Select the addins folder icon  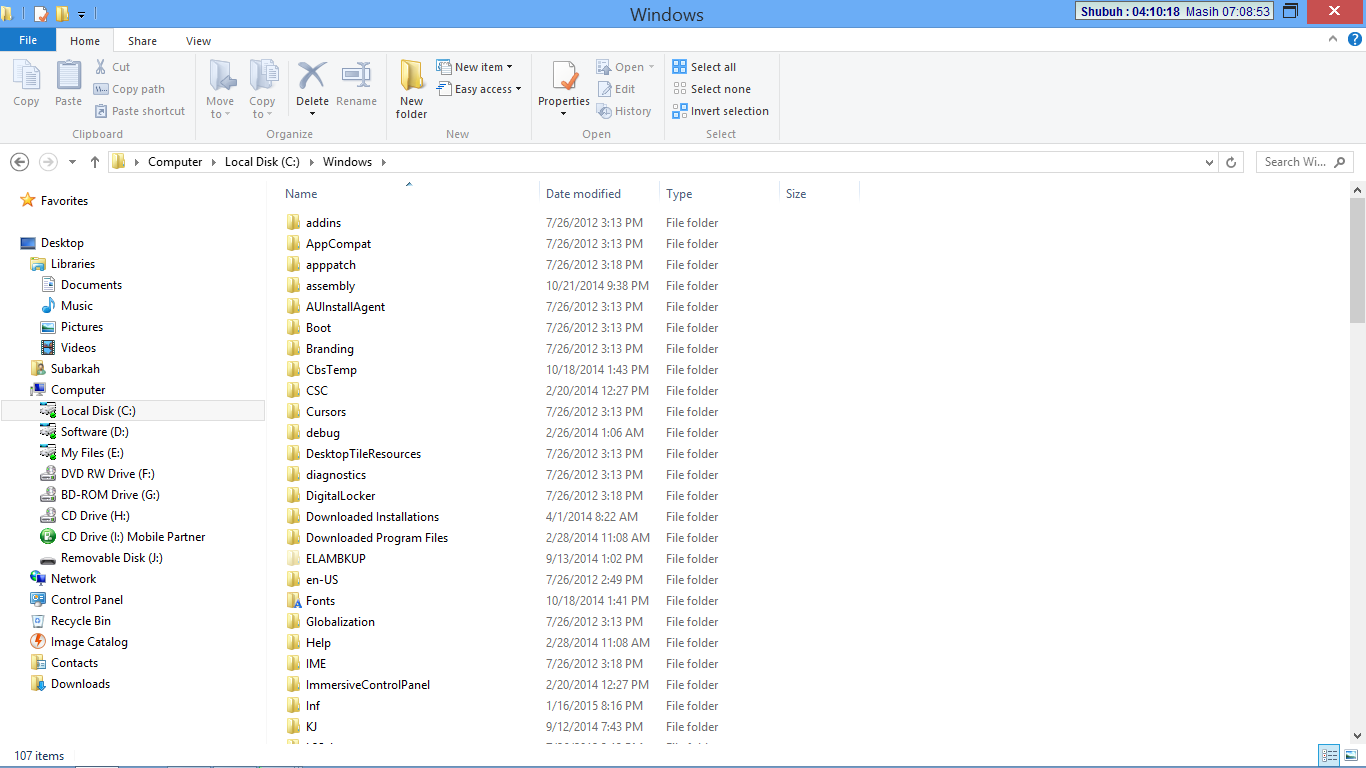tap(293, 223)
